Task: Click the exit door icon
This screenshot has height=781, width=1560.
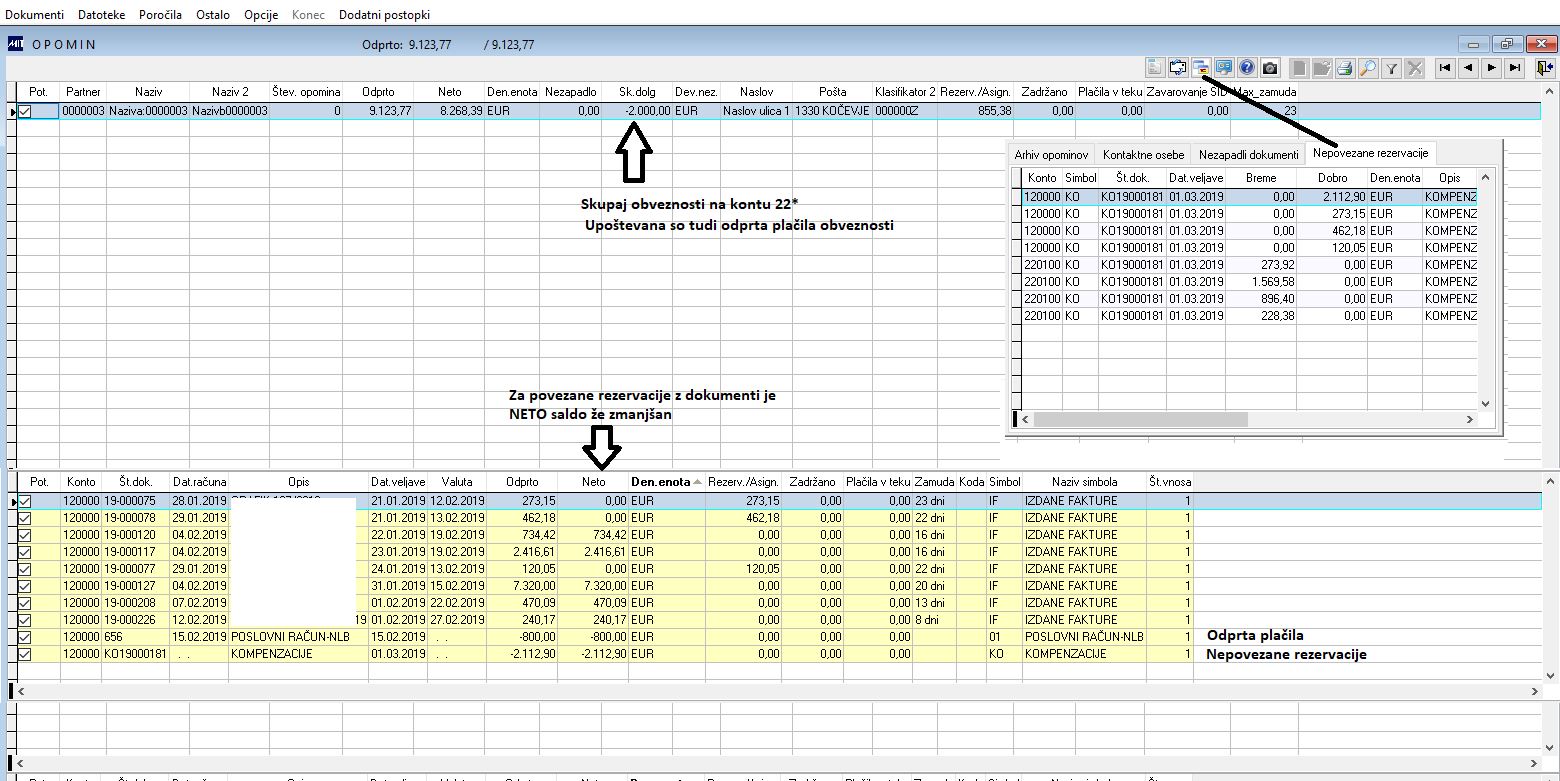Action: click(1545, 67)
